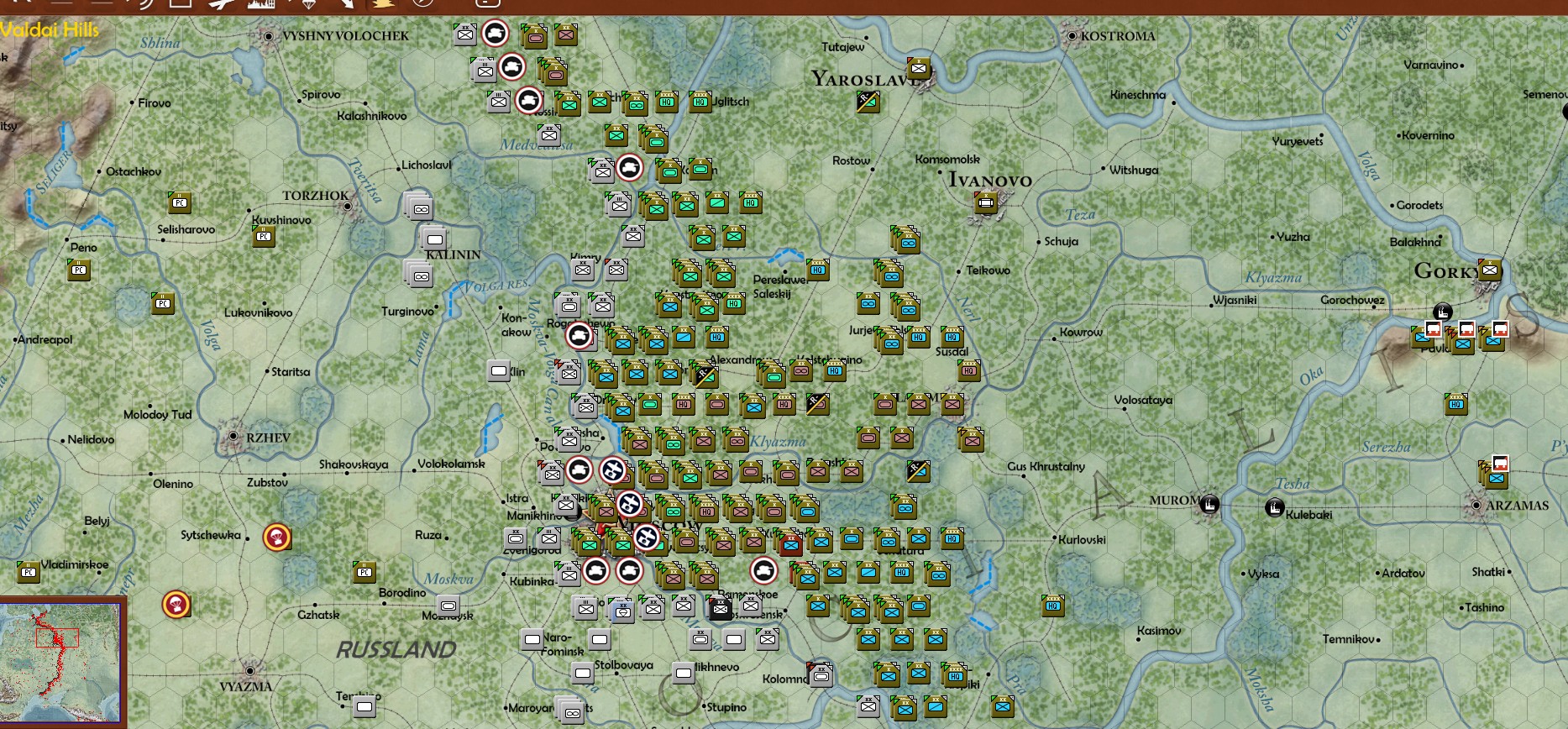Click the air strike marker north of Moscow
Viewport: 1568px width, 729px height.
coord(613,470)
